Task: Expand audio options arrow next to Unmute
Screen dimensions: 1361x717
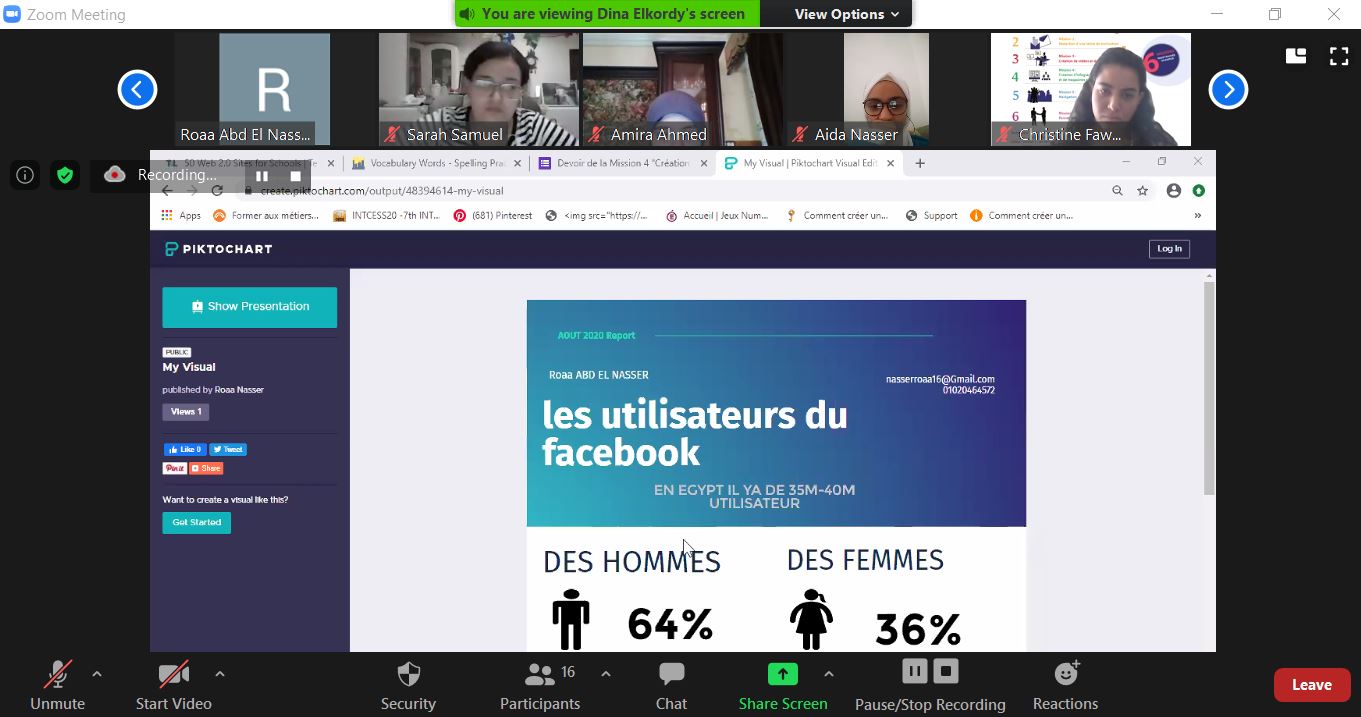Action: (x=97, y=674)
